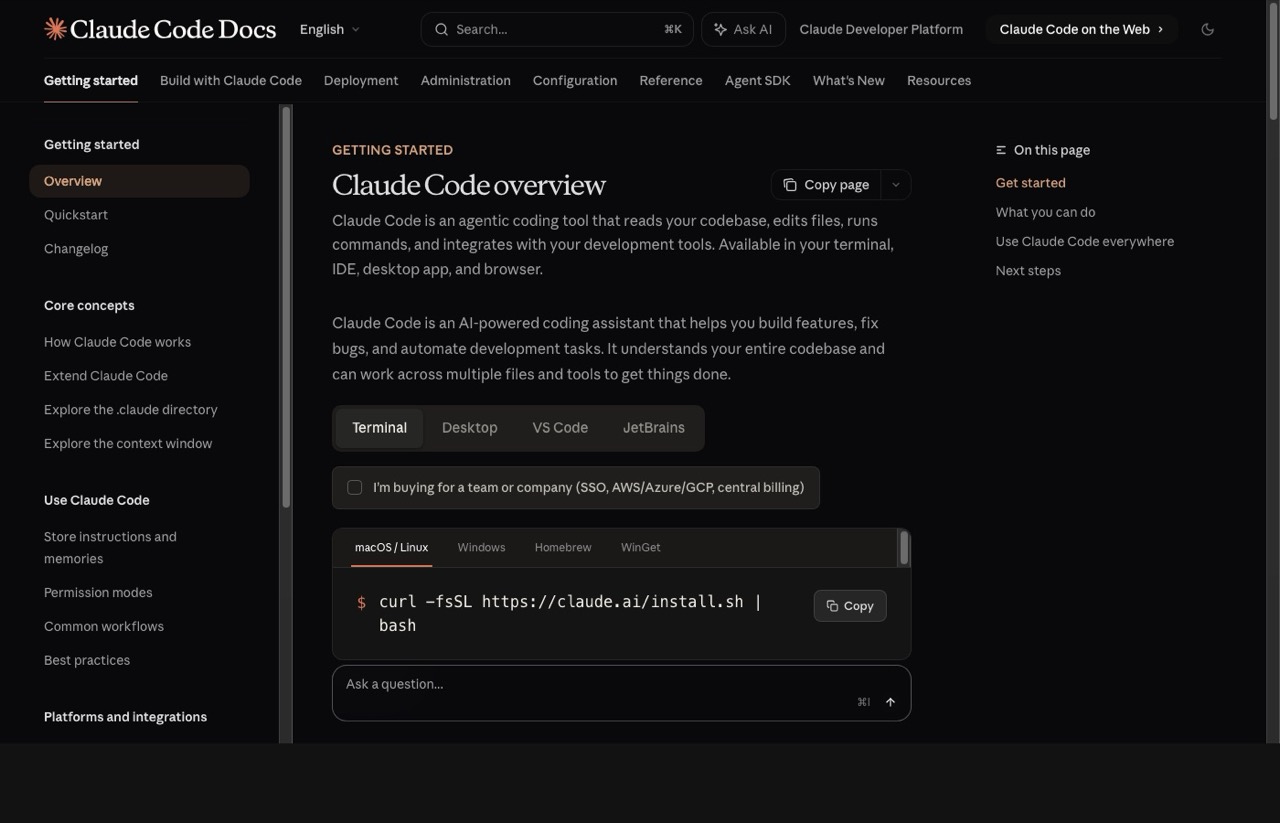Viewport: 1280px width, 823px height.
Task: Focus the Ask a question input
Action: point(621,693)
